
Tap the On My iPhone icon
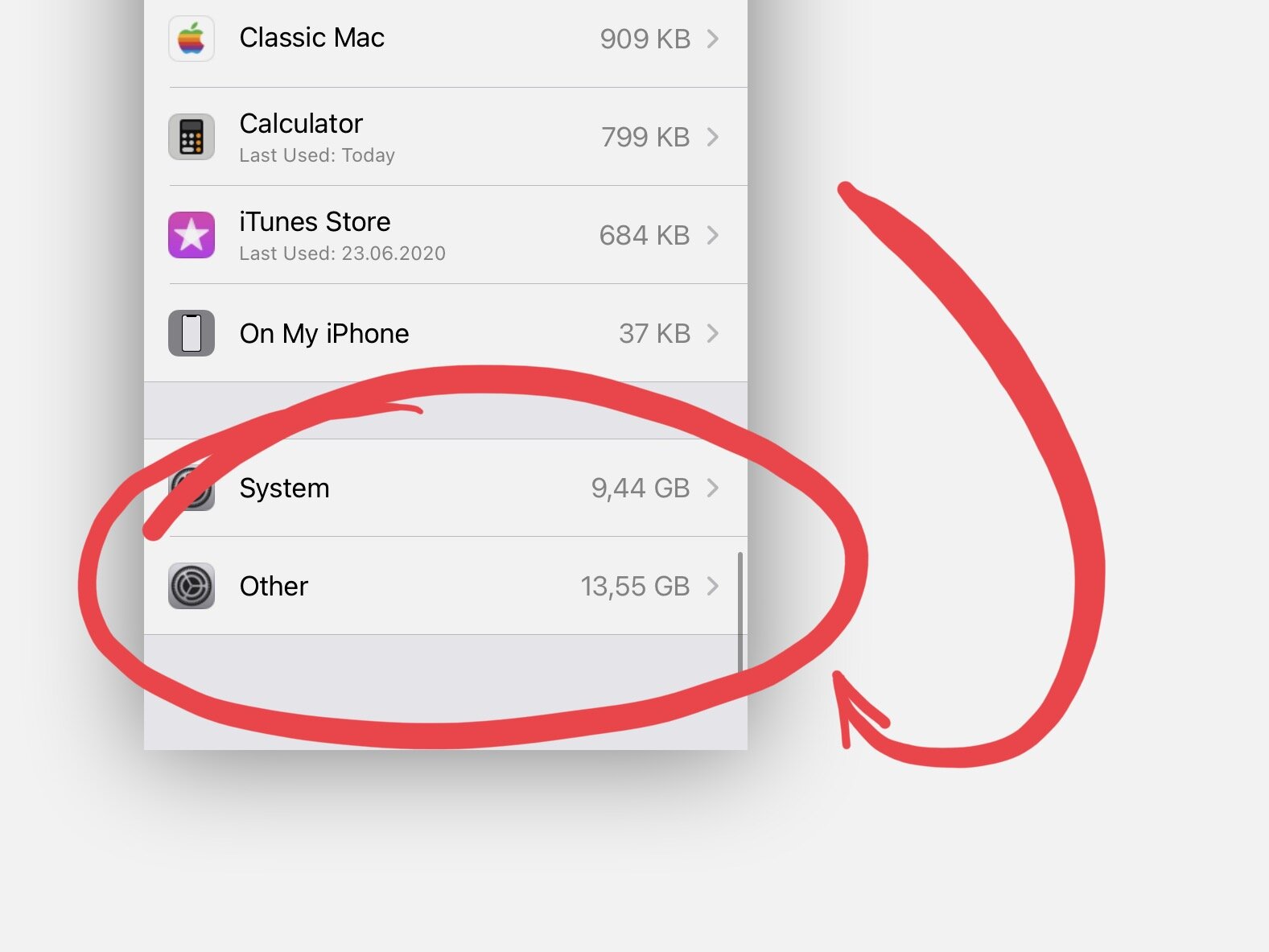coord(192,333)
